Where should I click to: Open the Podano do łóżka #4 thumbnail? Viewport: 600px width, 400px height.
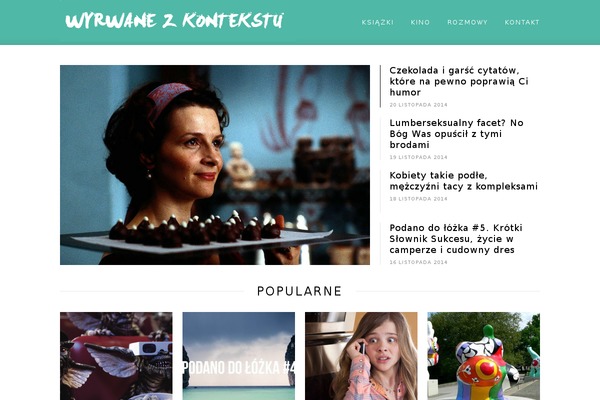click(239, 356)
